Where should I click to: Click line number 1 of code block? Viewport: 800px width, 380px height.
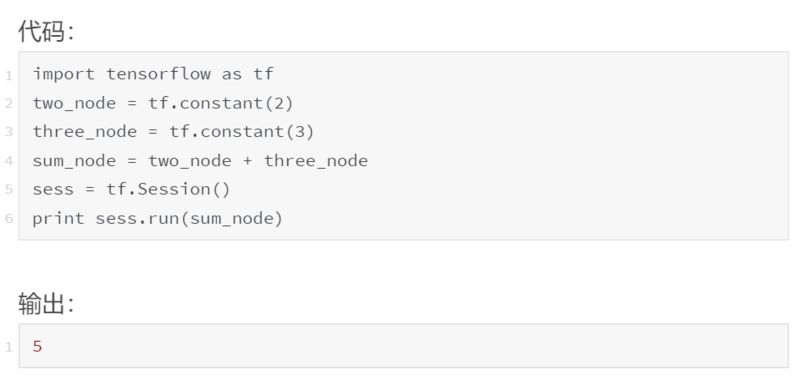(x=9, y=77)
